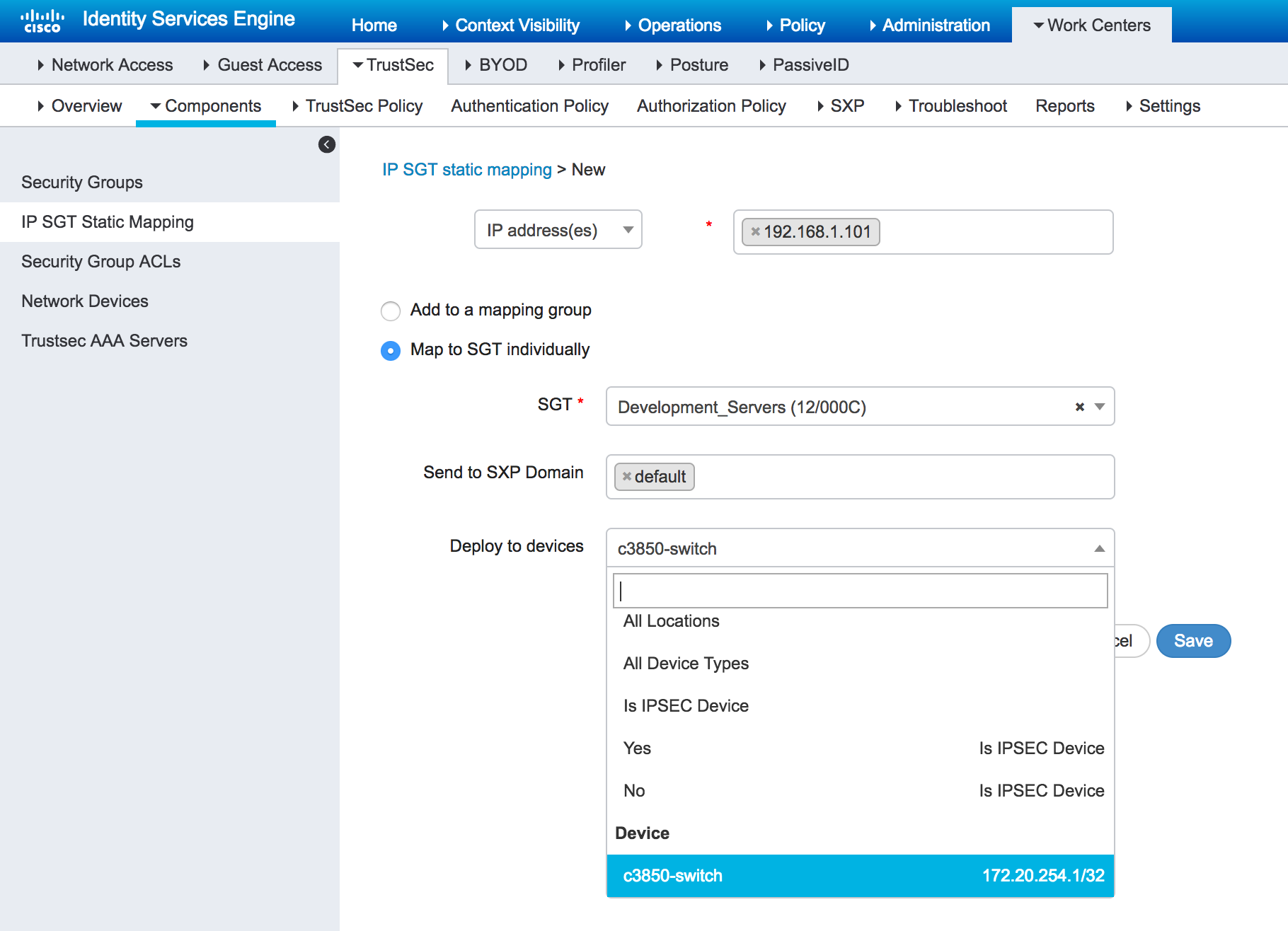The image size is (1288, 931).
Task: Click the partially hidden Cancel button
Action: click(1131, 641)
